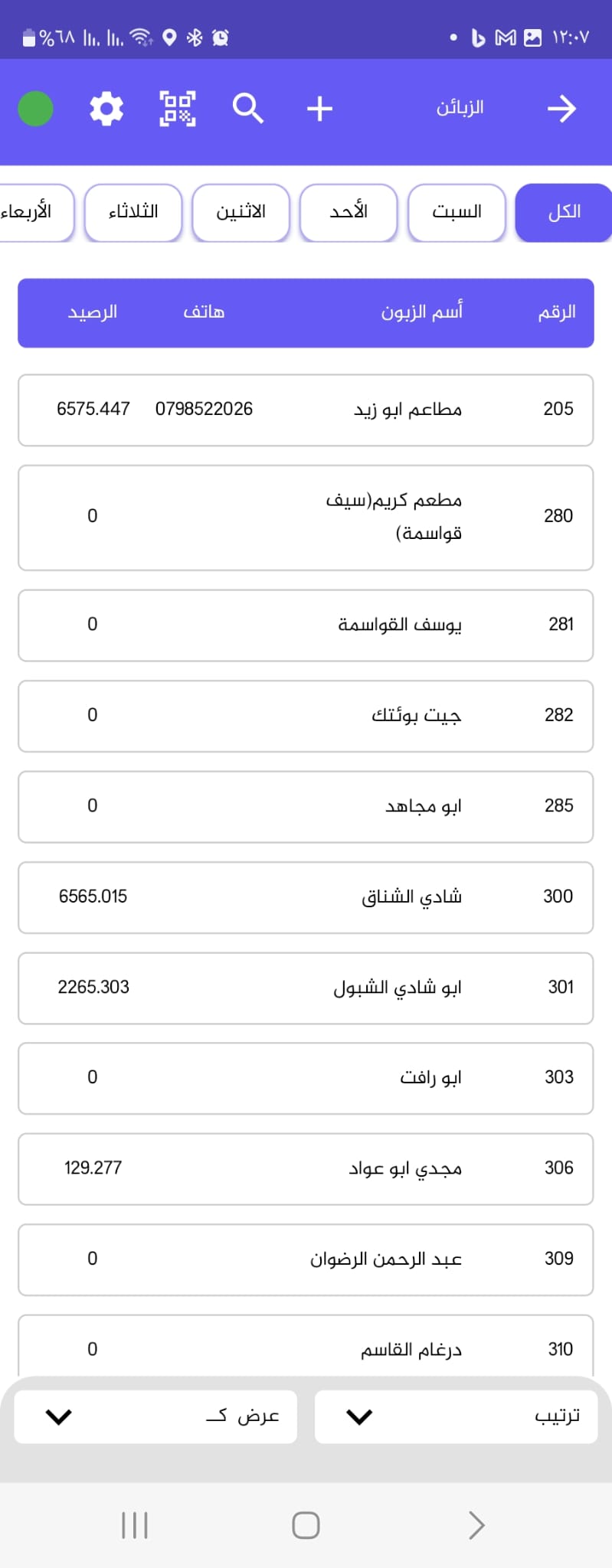This screenshot has height=1568, width=612.
Task: Select the الكل filter tab
Action: [x=563, y=212]
